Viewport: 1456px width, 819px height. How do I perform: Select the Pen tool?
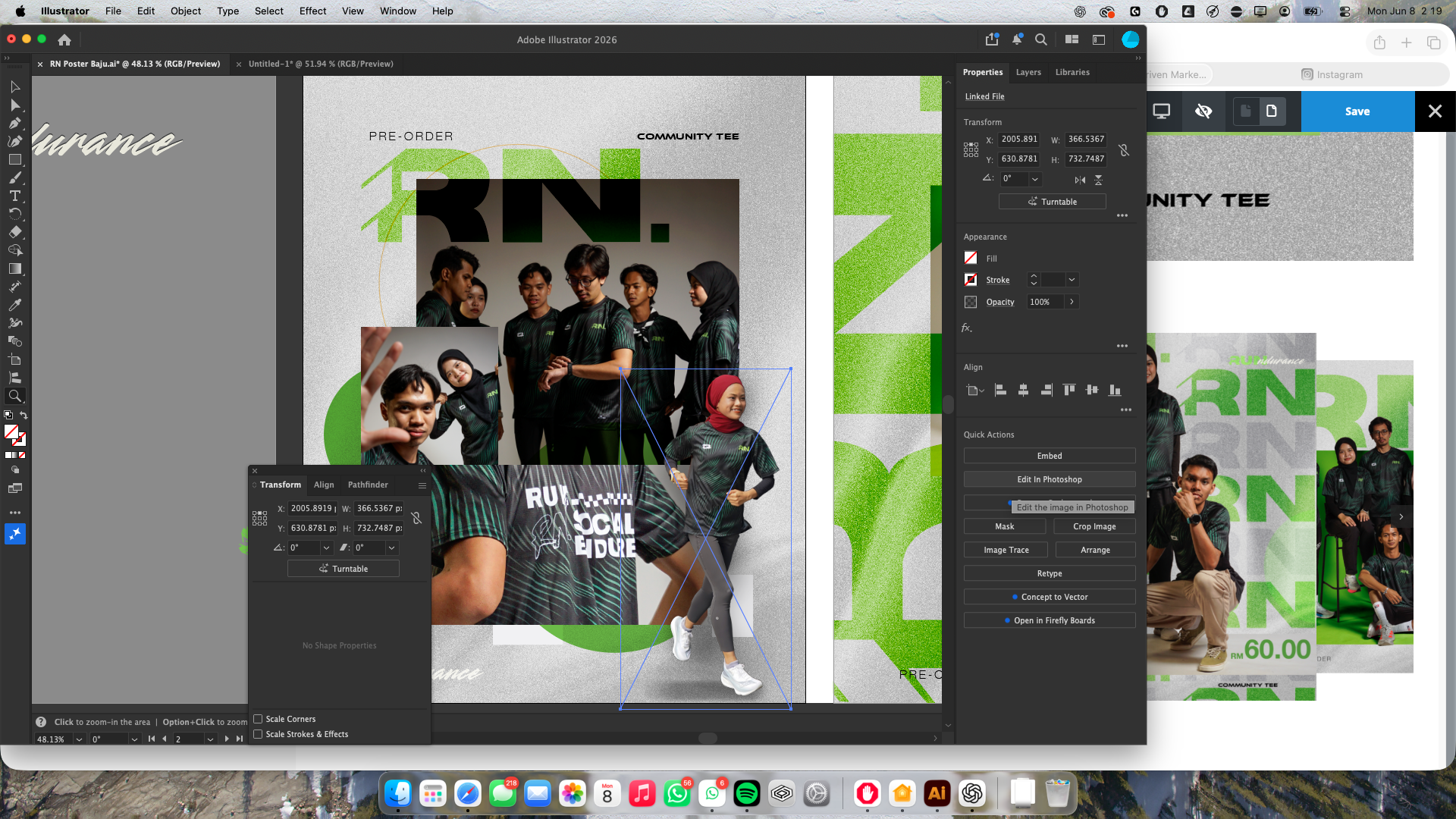15,123
